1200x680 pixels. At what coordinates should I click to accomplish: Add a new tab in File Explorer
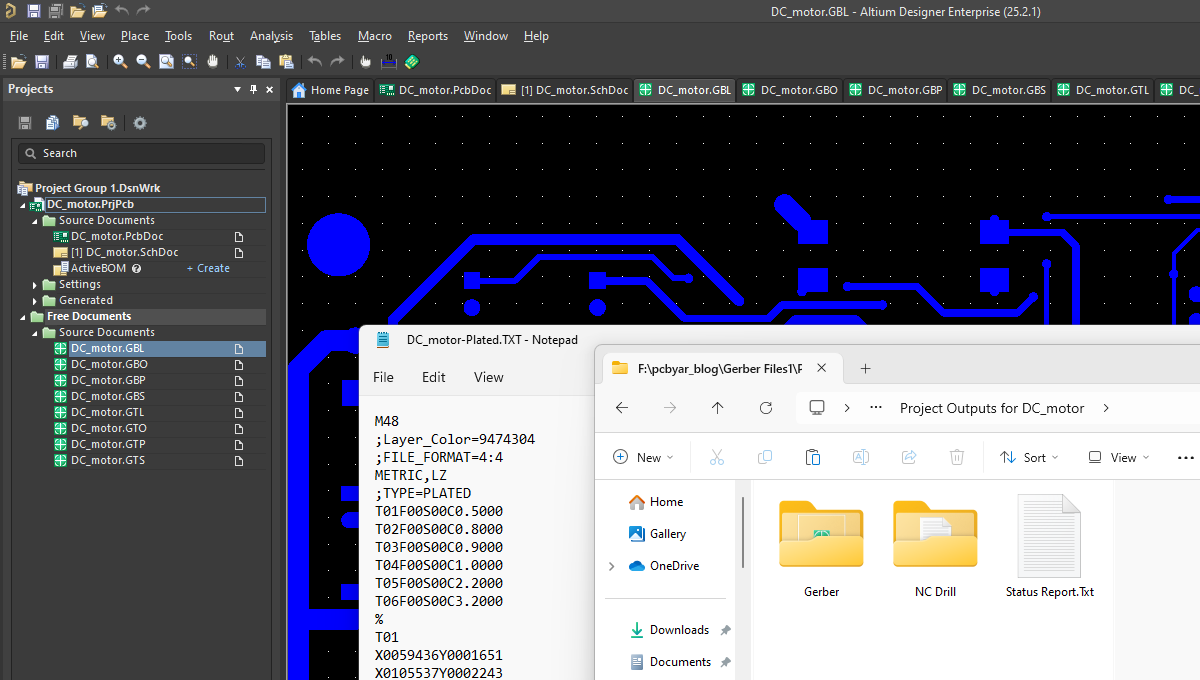point(866,368)
